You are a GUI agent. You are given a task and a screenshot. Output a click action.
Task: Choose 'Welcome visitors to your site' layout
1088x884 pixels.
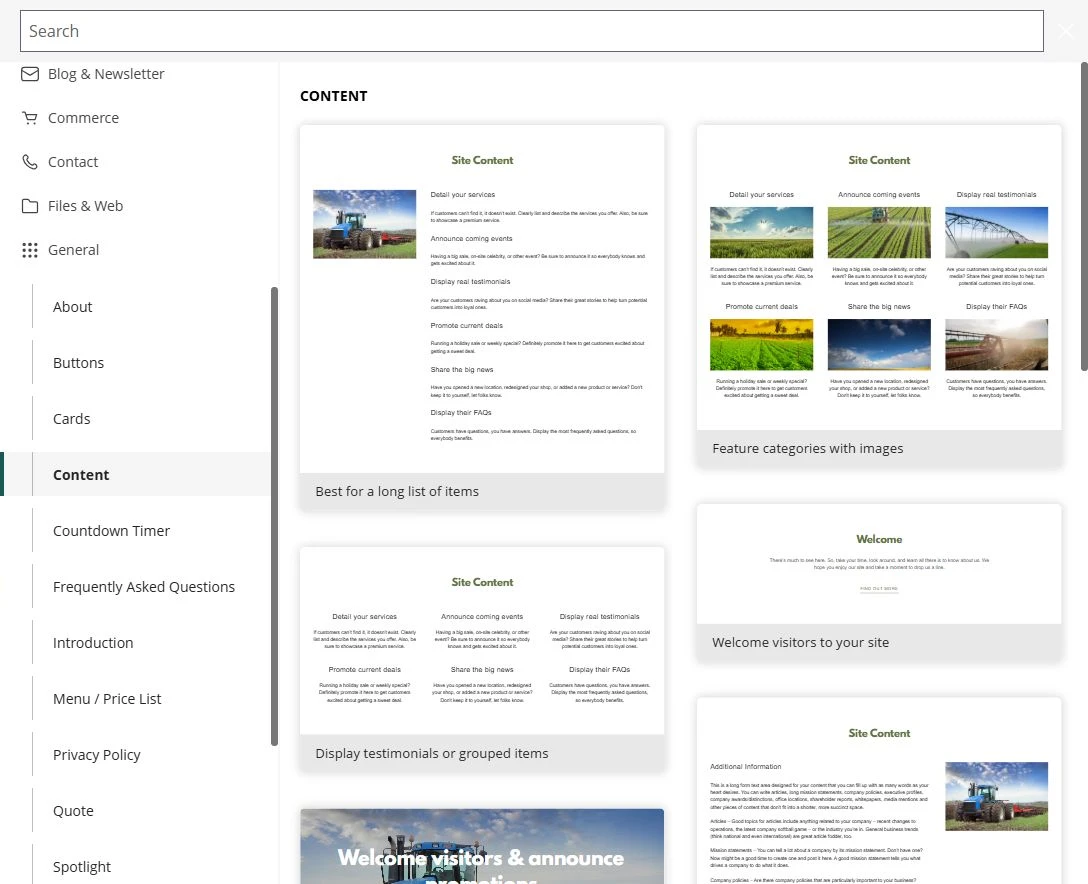[x=878, y=582]
